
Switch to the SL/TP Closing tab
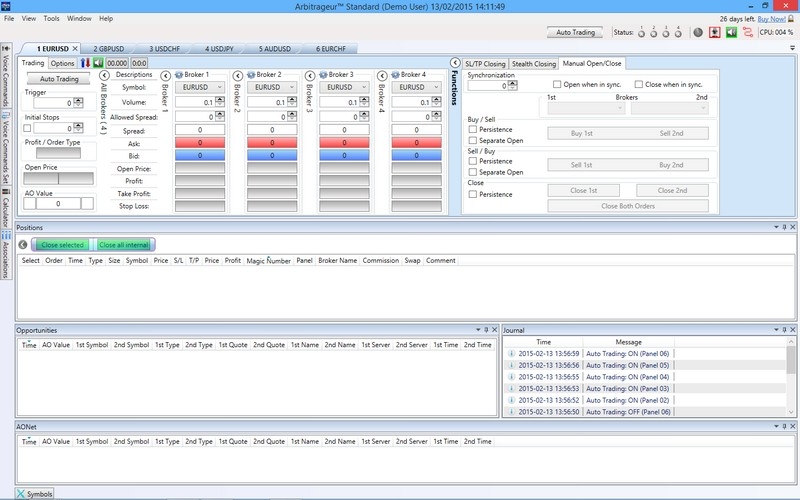click(x=485, y=64)
